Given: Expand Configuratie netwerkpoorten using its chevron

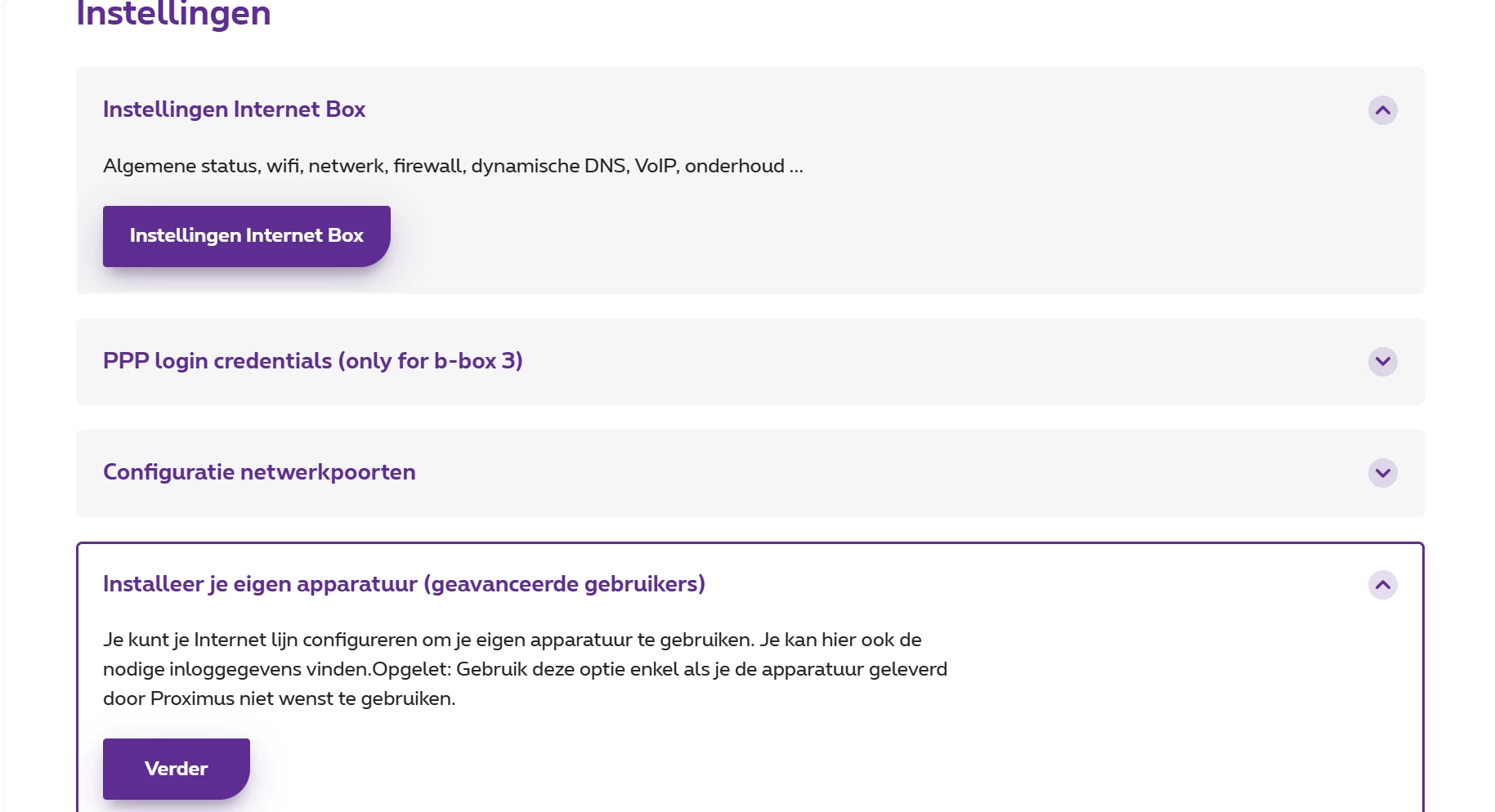Looking at the screenshot, I should click(1382, 473).
